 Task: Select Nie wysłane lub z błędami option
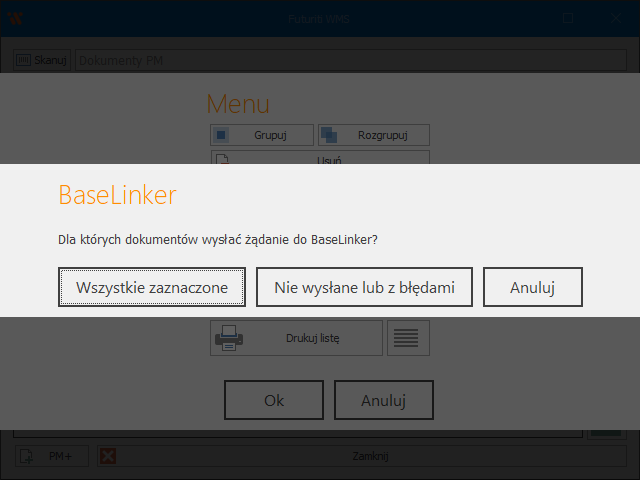pos(364,287)
